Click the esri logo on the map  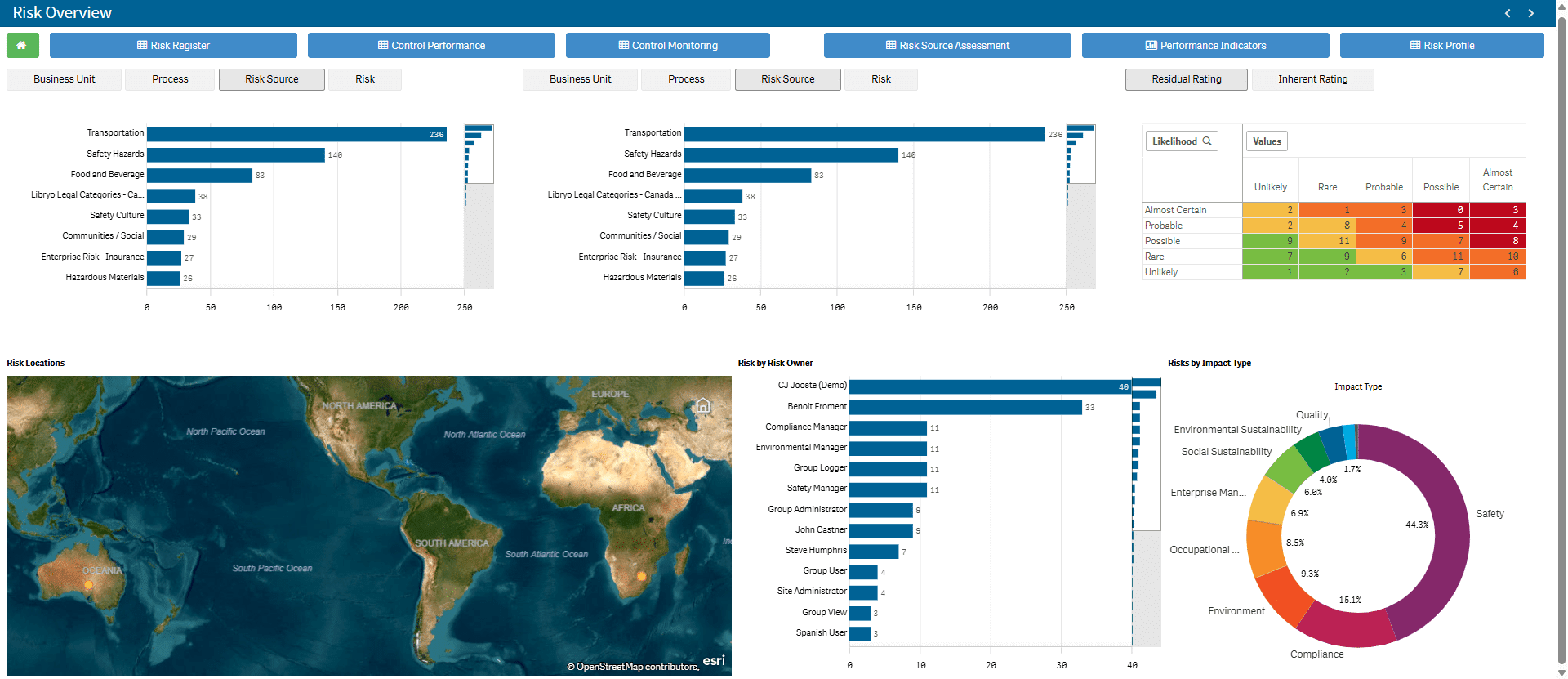coord(713,660)
